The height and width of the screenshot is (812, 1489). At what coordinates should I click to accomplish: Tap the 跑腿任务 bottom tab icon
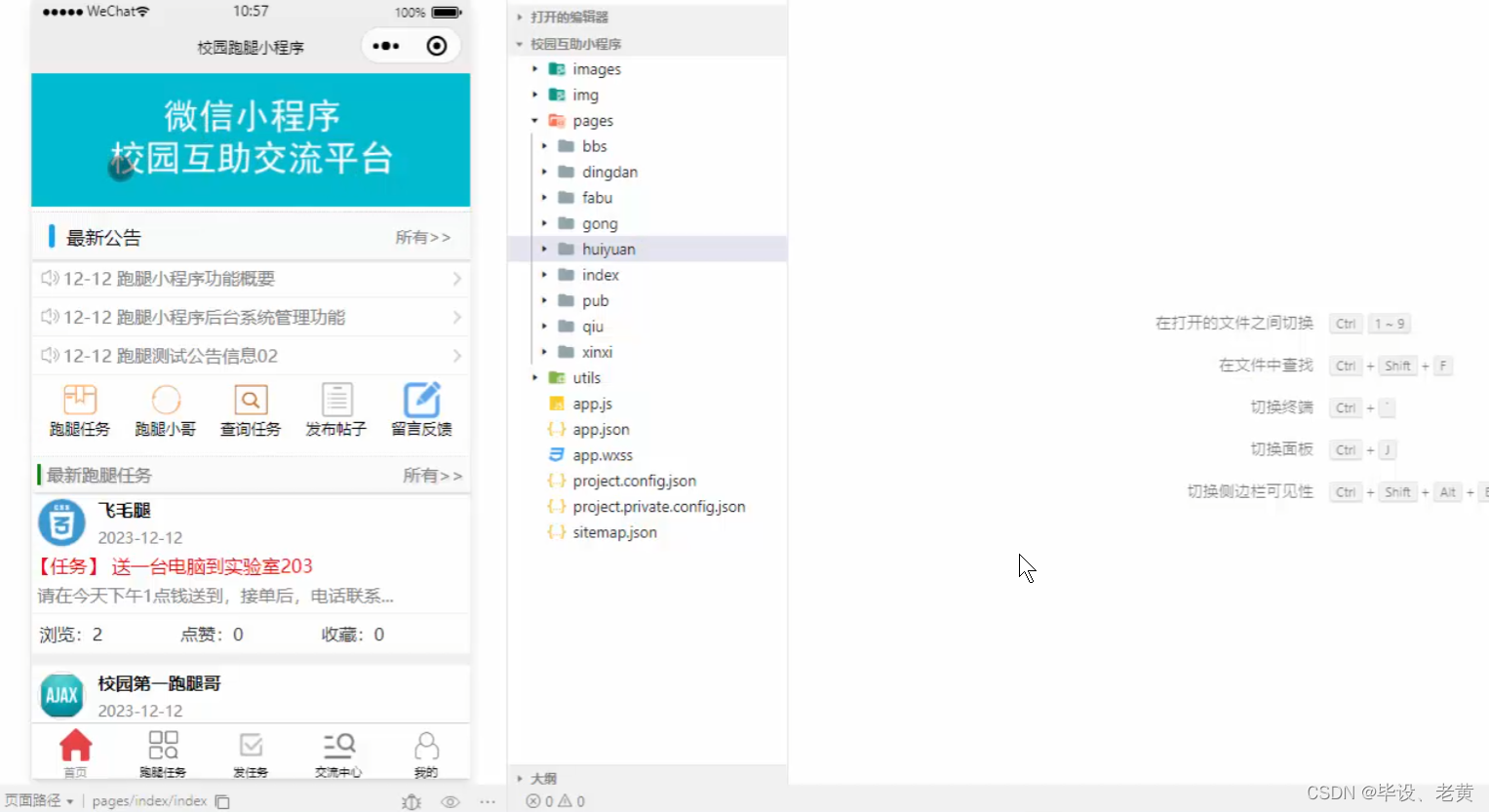click(x=163, y=745)
